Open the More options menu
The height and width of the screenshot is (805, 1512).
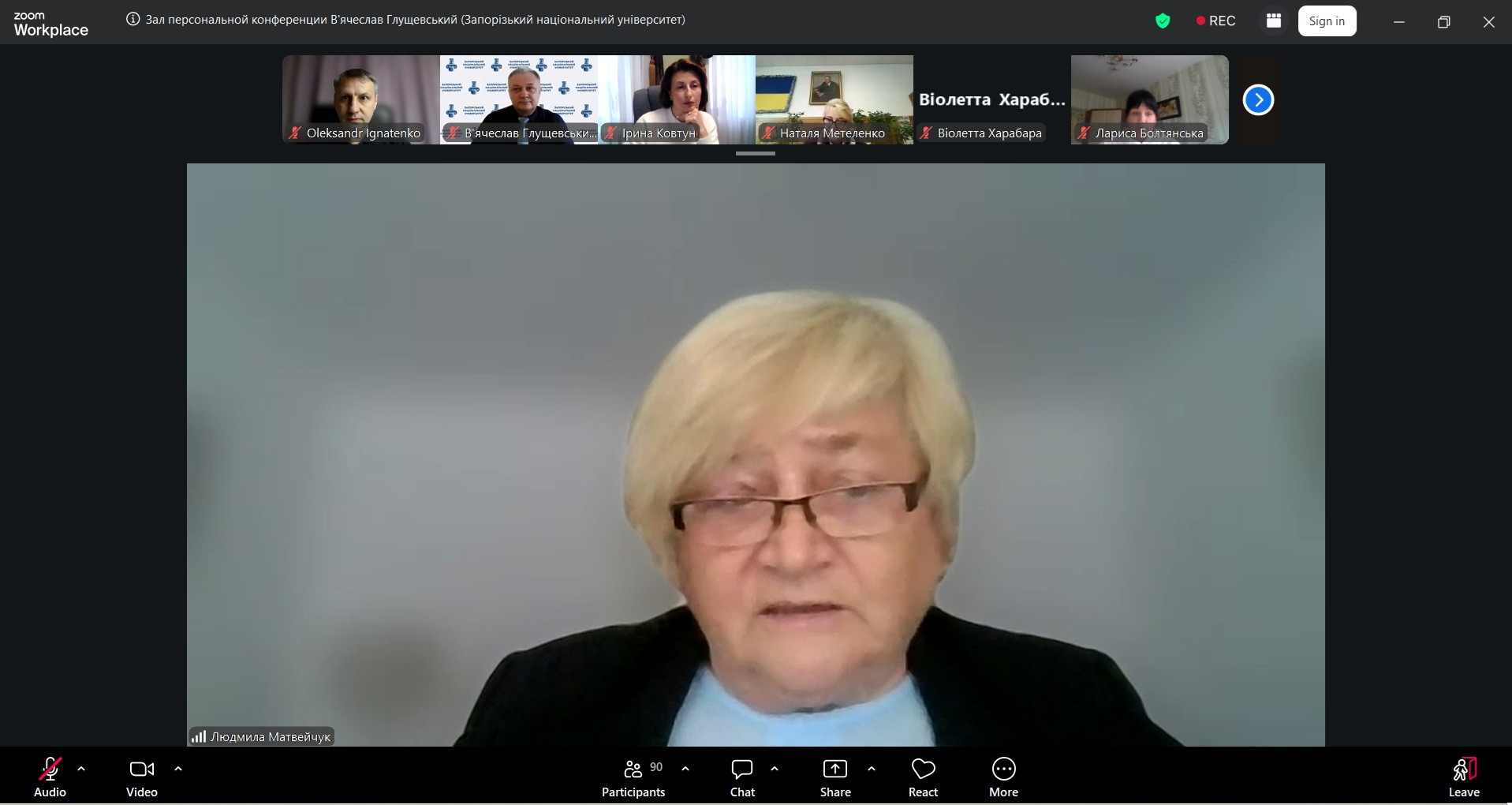(x=1003, y=769)
